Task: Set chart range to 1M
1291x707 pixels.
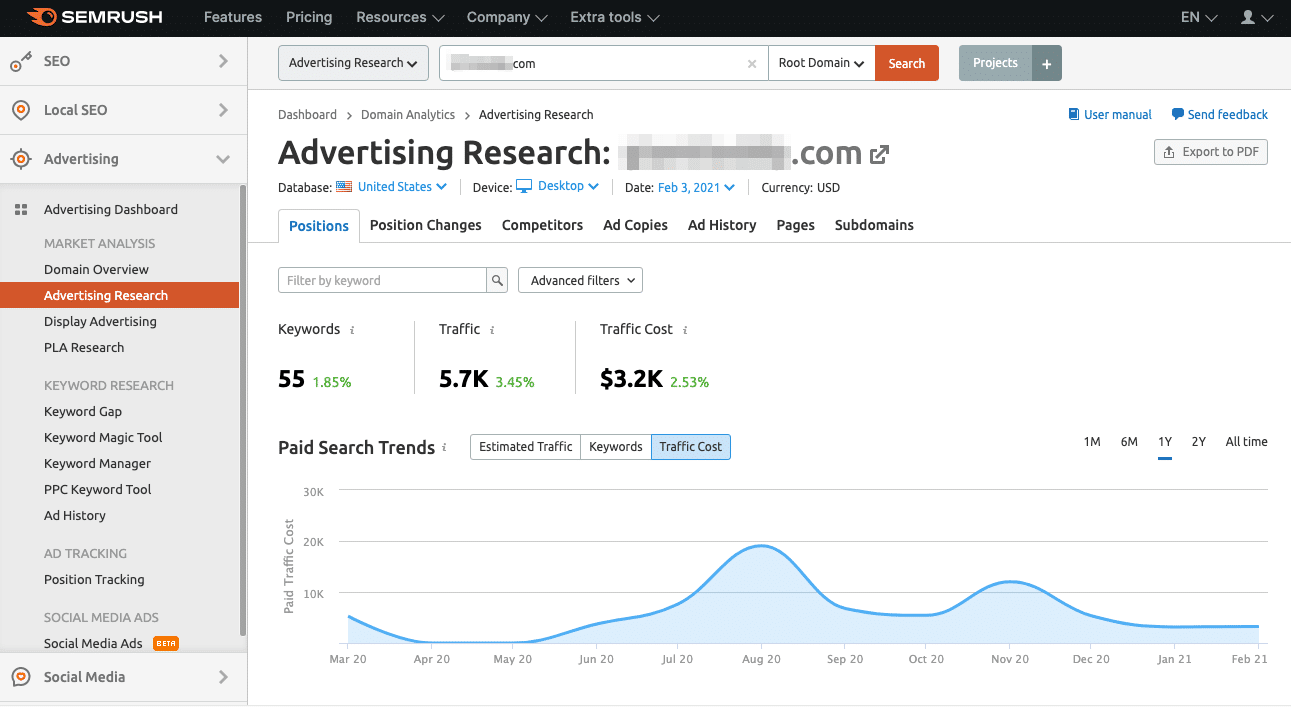Action: click(x=1092, y=442)
